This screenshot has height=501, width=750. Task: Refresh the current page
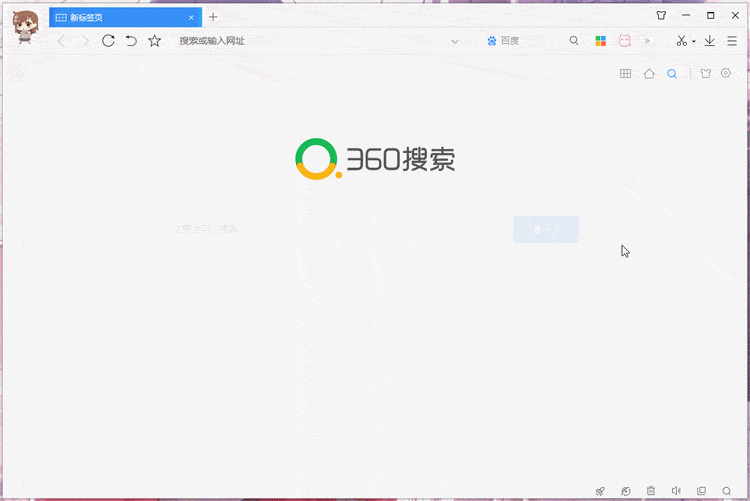(109, 41)
